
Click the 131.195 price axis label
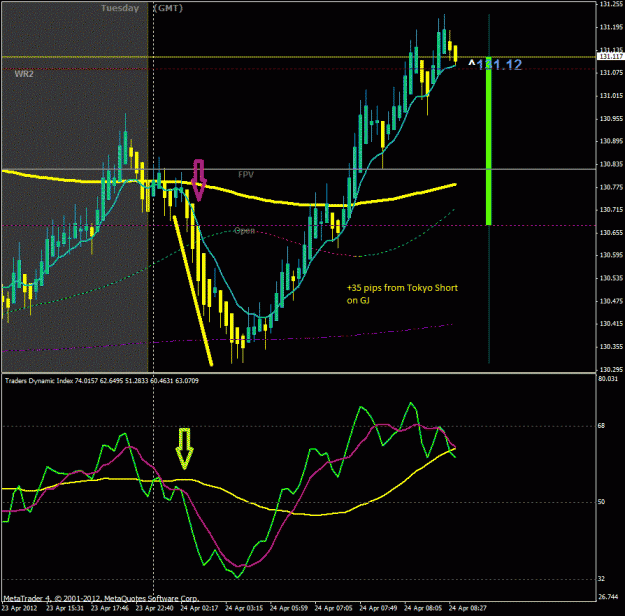[x=611, y=27]
